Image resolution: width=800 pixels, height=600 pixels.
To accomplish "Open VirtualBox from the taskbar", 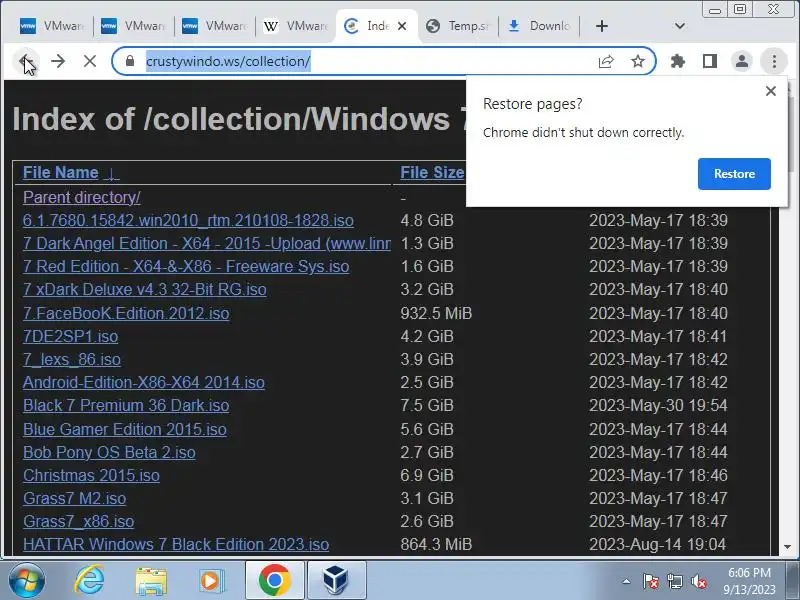I will tap(336, 581).
